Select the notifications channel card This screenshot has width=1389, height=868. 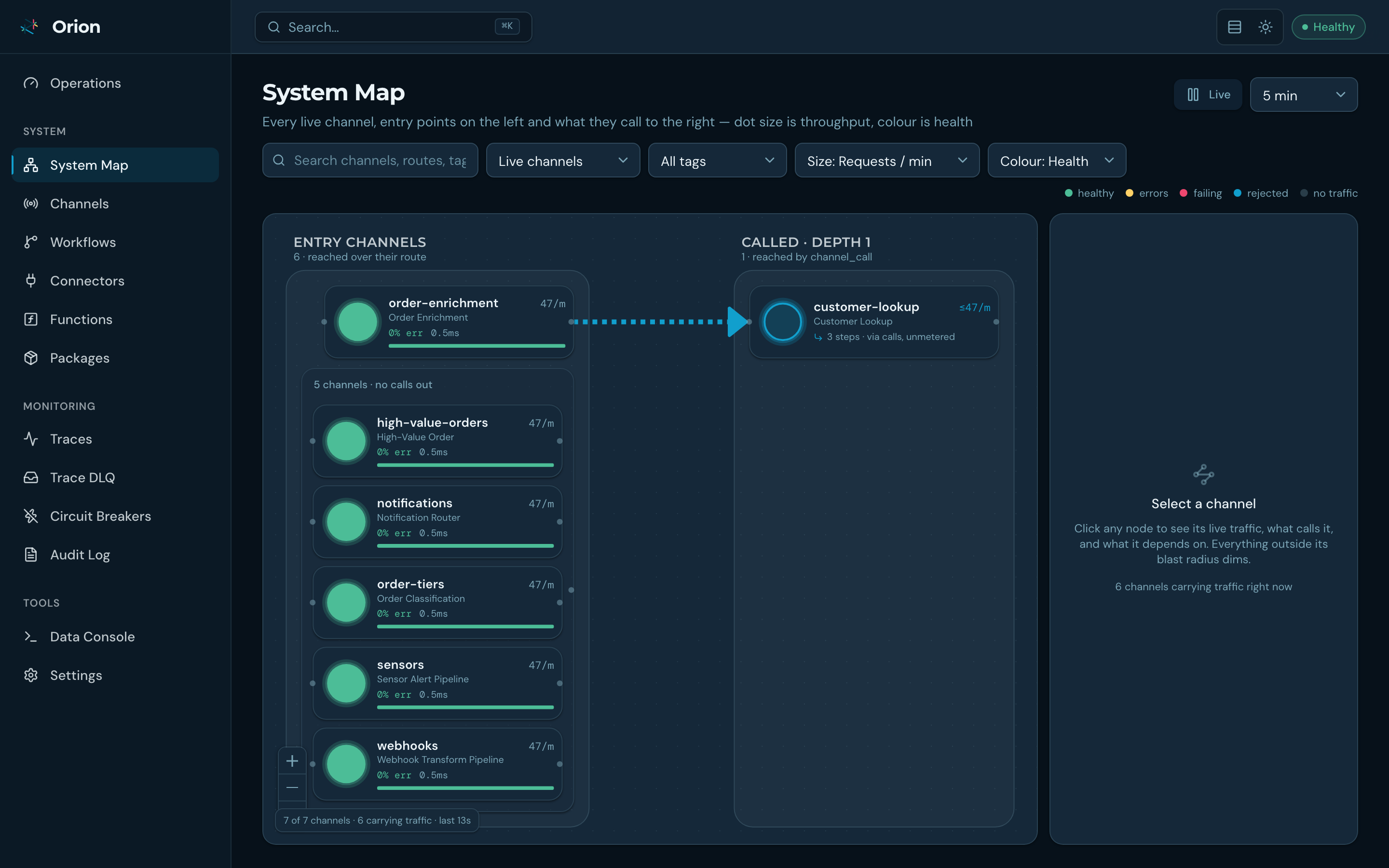[437, 522]
